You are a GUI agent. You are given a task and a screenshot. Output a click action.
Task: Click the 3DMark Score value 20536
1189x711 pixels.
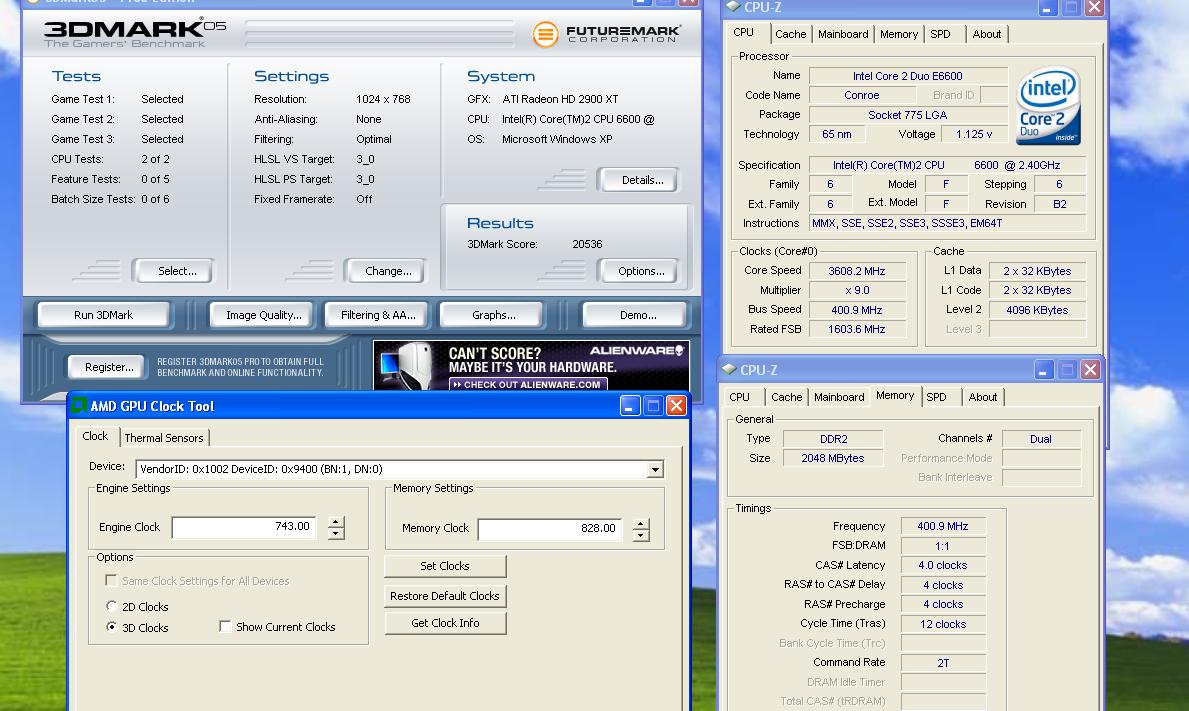click(588, 244)
